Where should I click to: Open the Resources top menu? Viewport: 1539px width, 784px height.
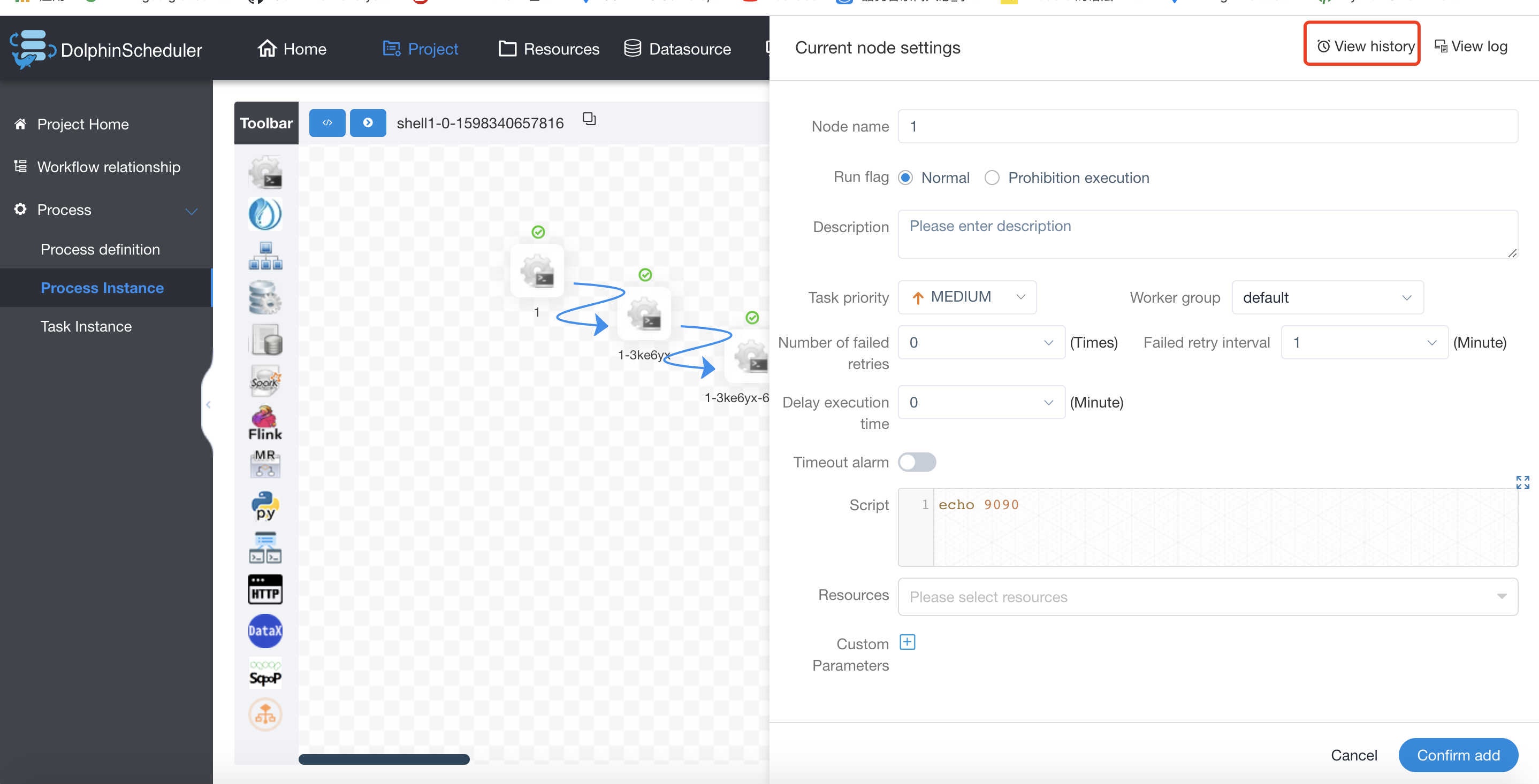click(549, 49)
